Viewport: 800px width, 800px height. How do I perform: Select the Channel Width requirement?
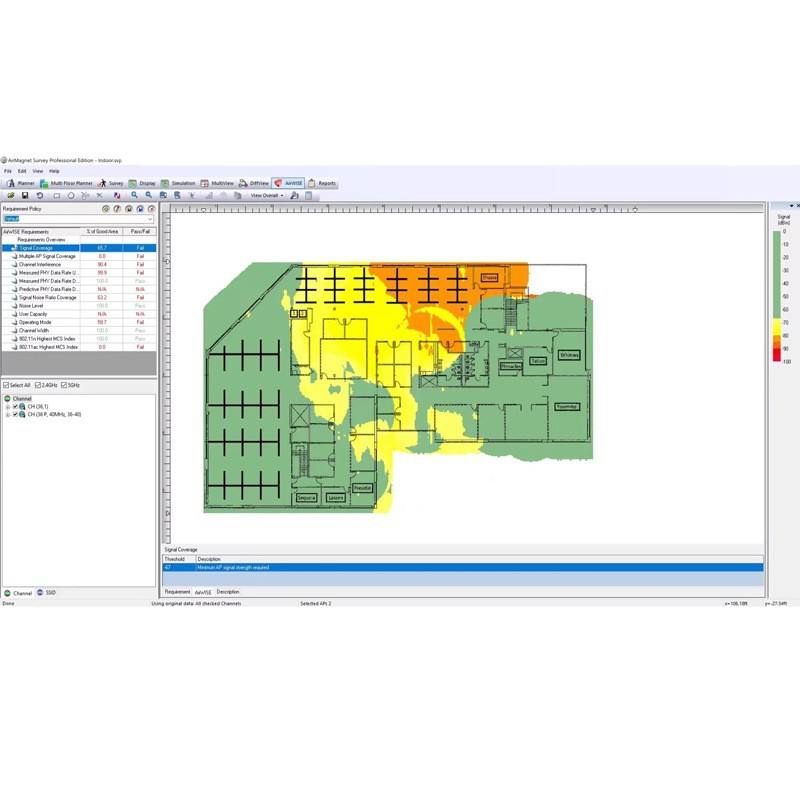pos(79,330)
